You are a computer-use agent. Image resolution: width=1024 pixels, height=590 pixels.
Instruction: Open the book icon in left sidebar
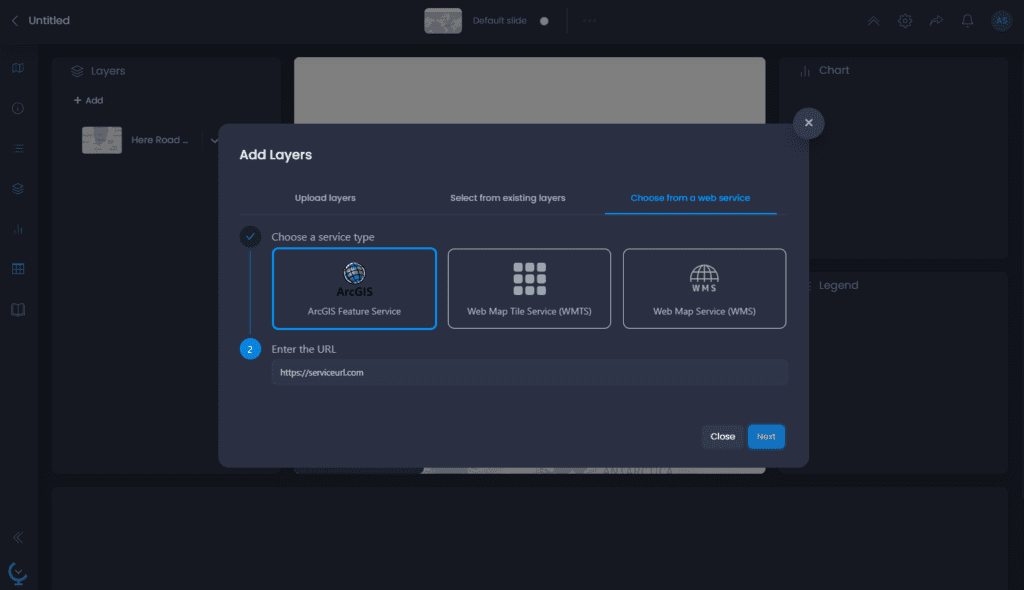coord(18,310)
